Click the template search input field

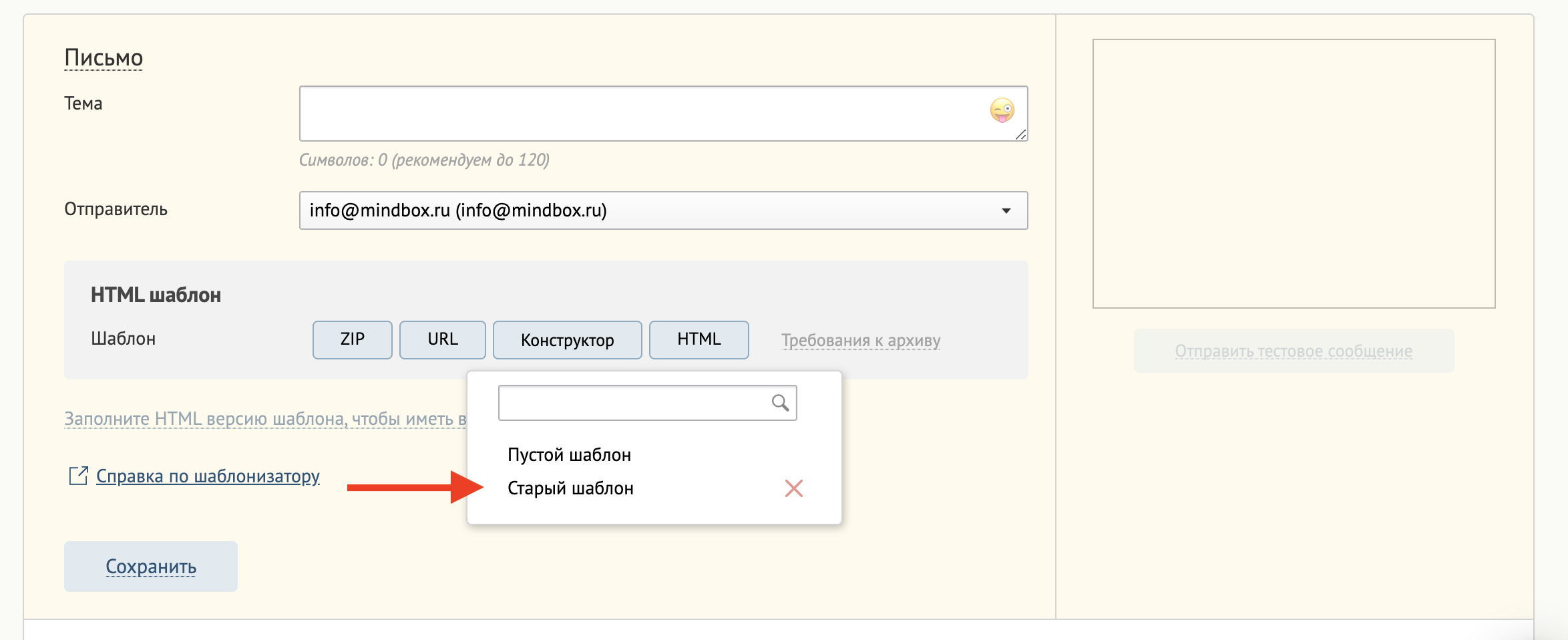click(648, 403)
